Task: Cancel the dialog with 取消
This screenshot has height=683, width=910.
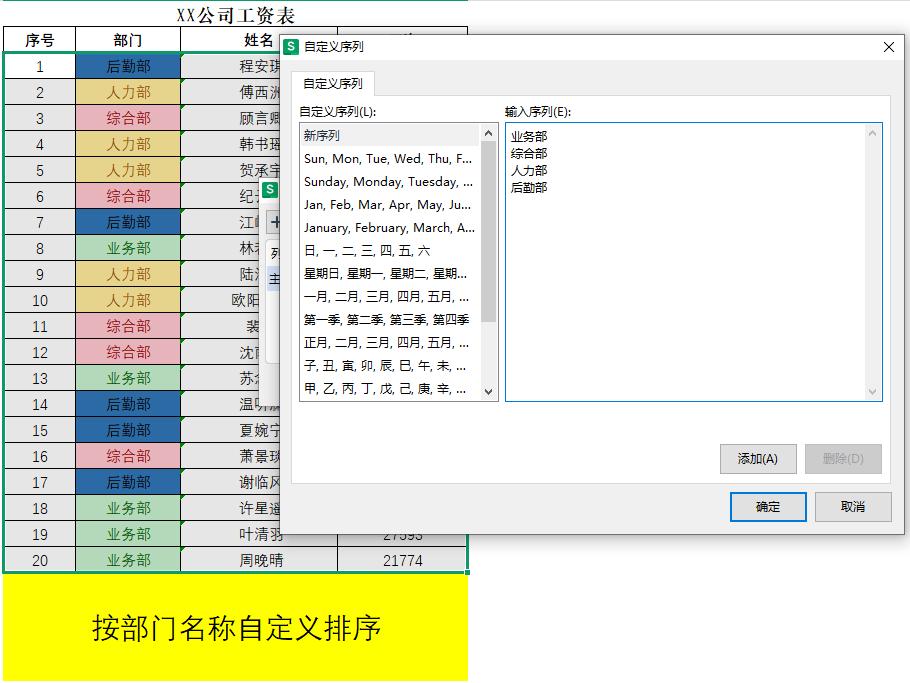Action: [x=853, y=507]
